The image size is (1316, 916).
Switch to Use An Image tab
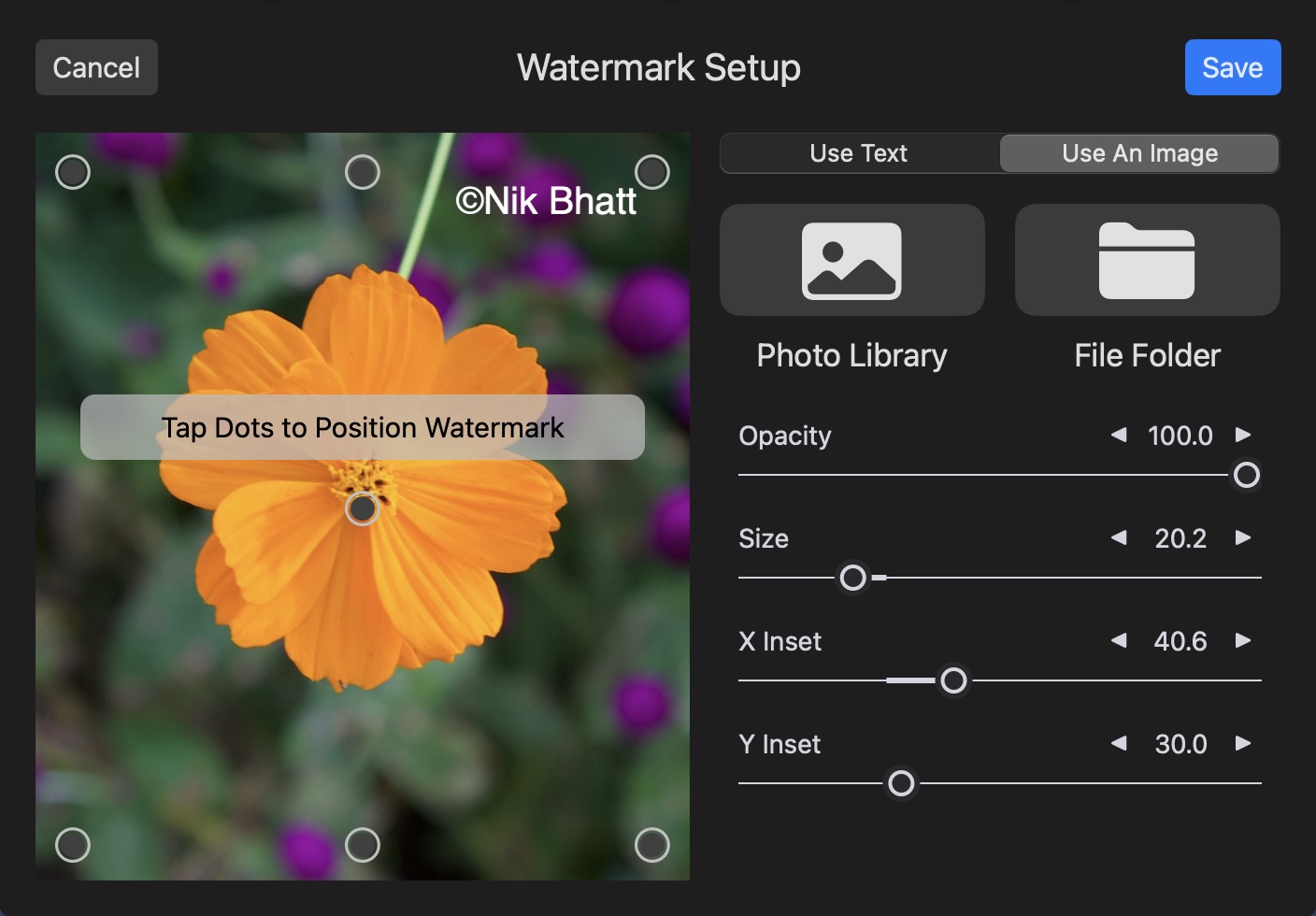[1139, 153]
